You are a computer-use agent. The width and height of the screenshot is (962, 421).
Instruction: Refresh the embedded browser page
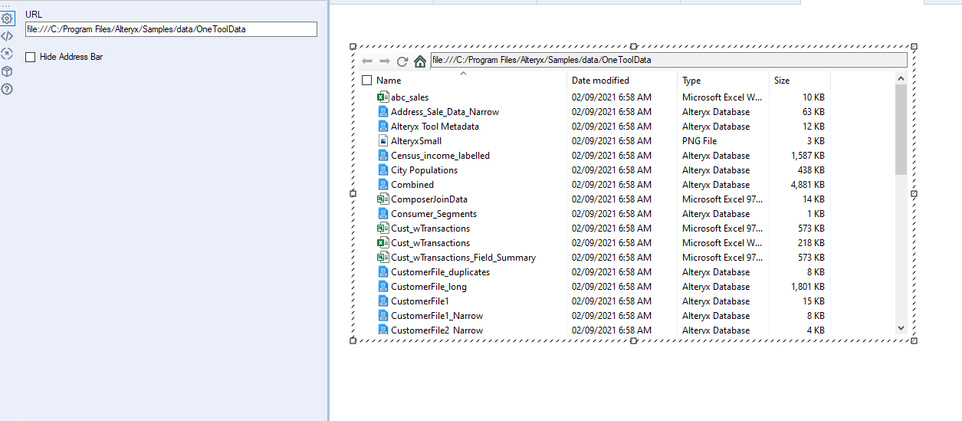coord(402,61)
